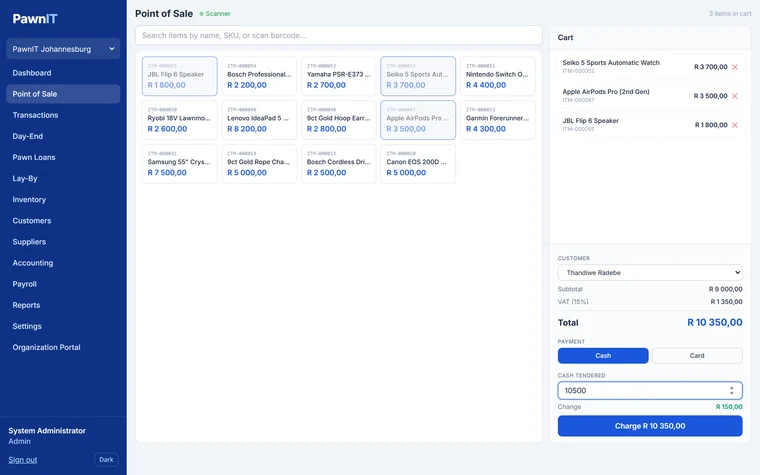Go to Inventory
The width and height of the screenshot is (760, 475).
point(63,199)
